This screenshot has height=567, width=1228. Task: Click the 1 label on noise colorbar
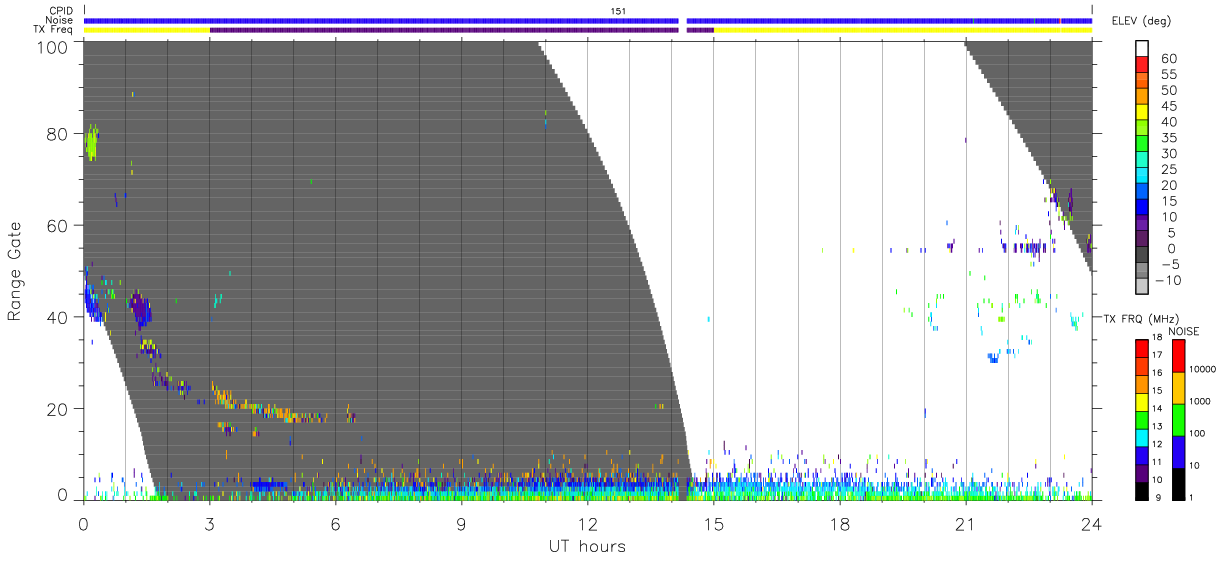click(1193, 497)
